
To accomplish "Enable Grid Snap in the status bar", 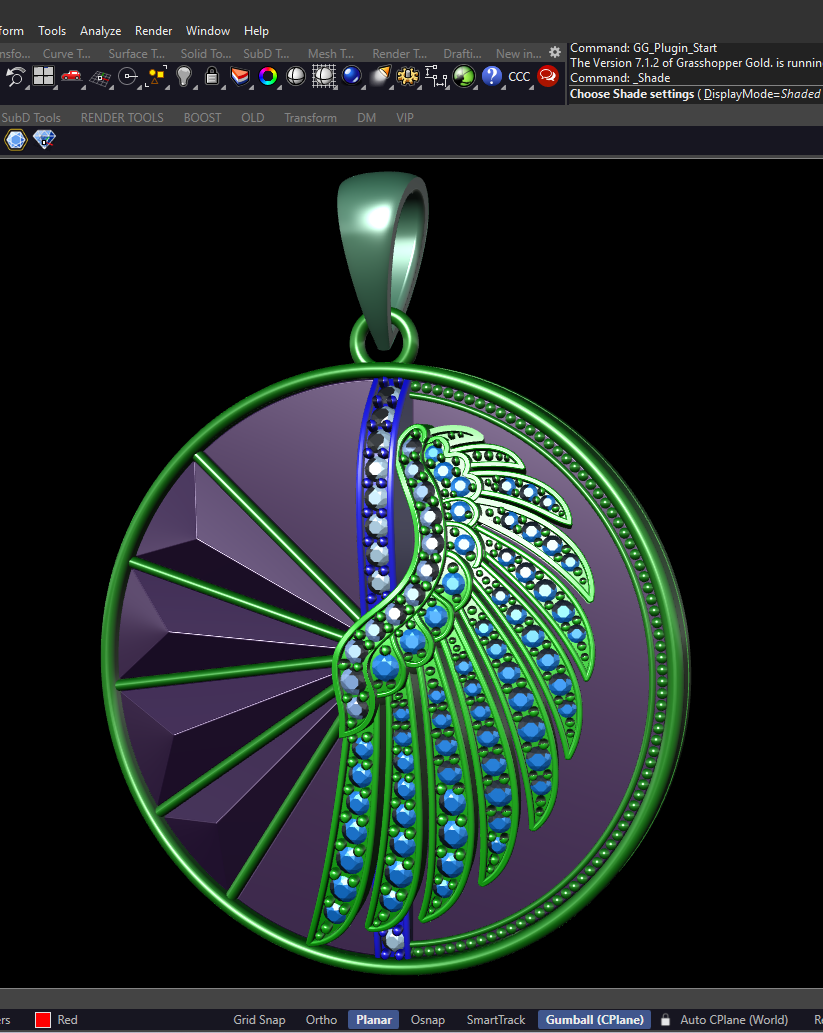I will tap(259, 1019).
